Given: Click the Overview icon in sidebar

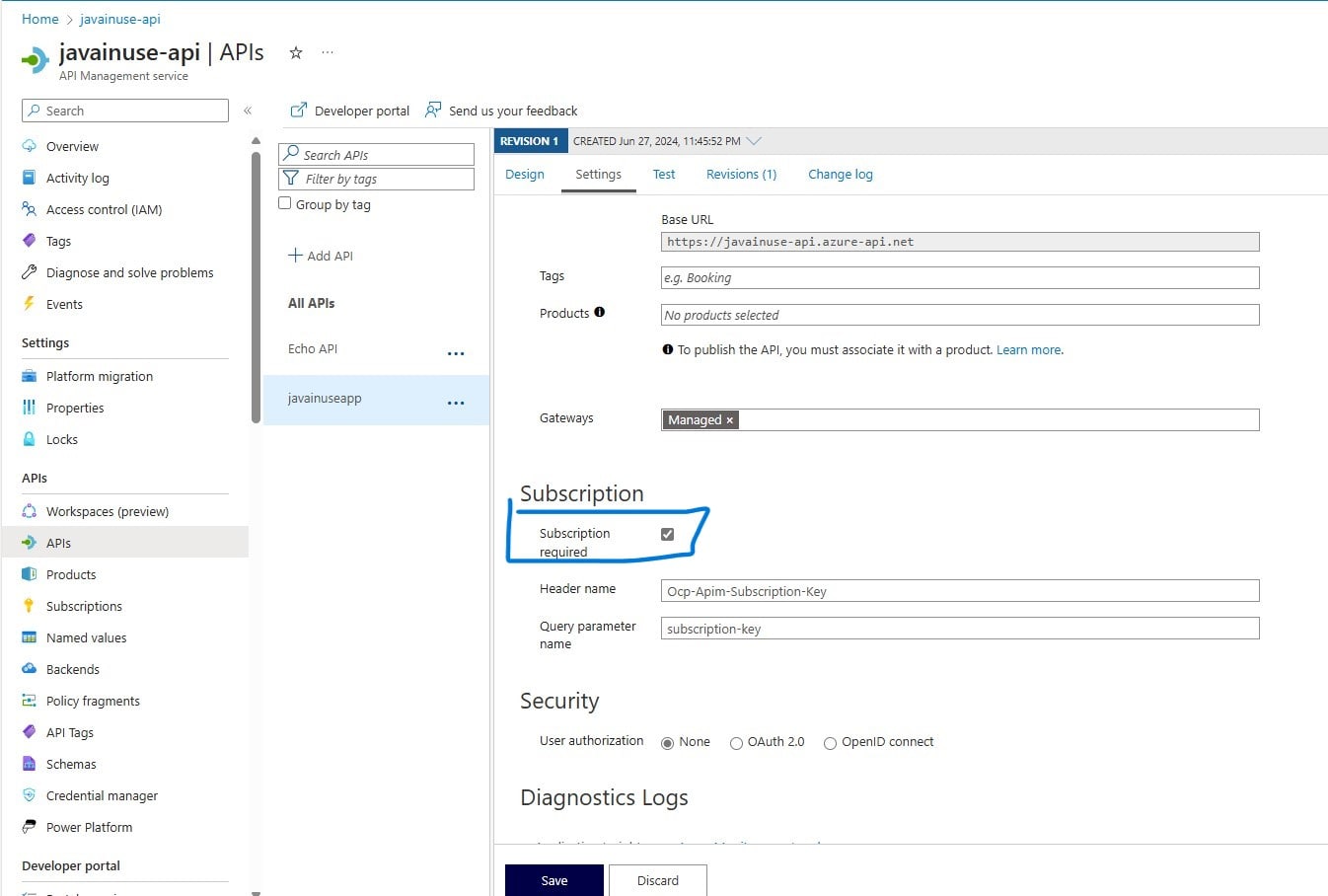Looking at the screenshot, I should coord(29,146).
